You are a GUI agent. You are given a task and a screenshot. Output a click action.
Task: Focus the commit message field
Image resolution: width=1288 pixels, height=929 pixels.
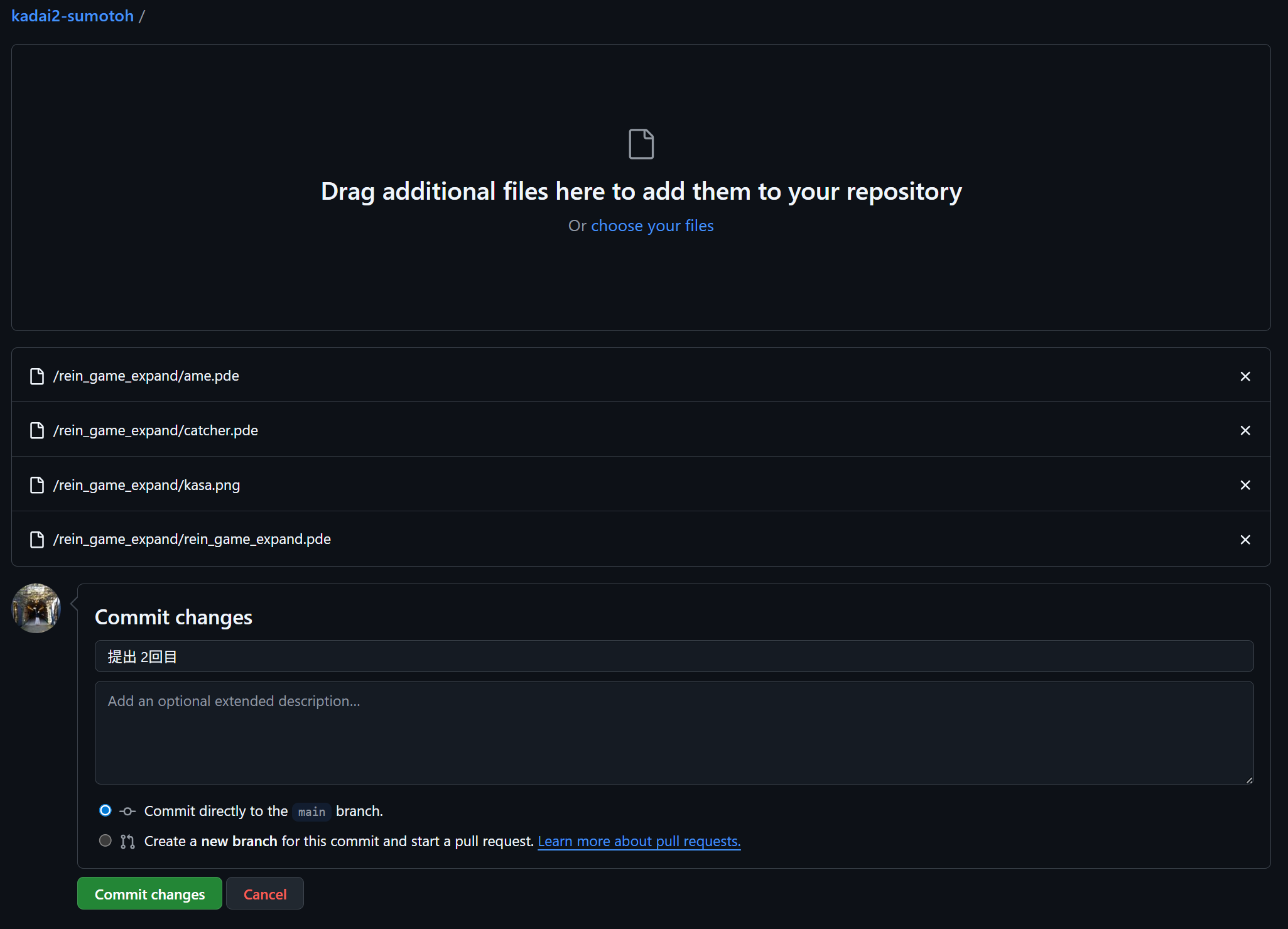[674, 656]
